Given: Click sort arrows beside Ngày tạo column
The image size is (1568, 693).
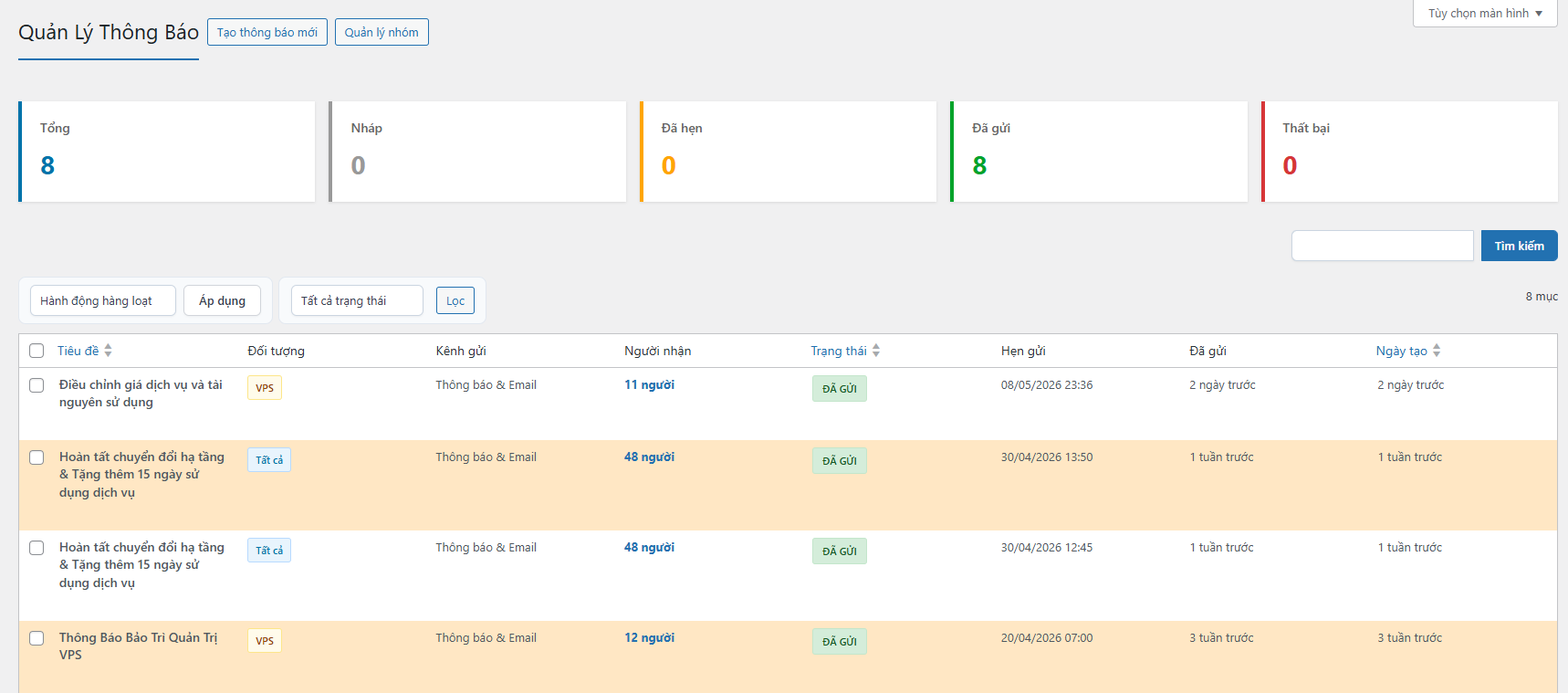Looking at the screenshot, I should click(1437, 351).
